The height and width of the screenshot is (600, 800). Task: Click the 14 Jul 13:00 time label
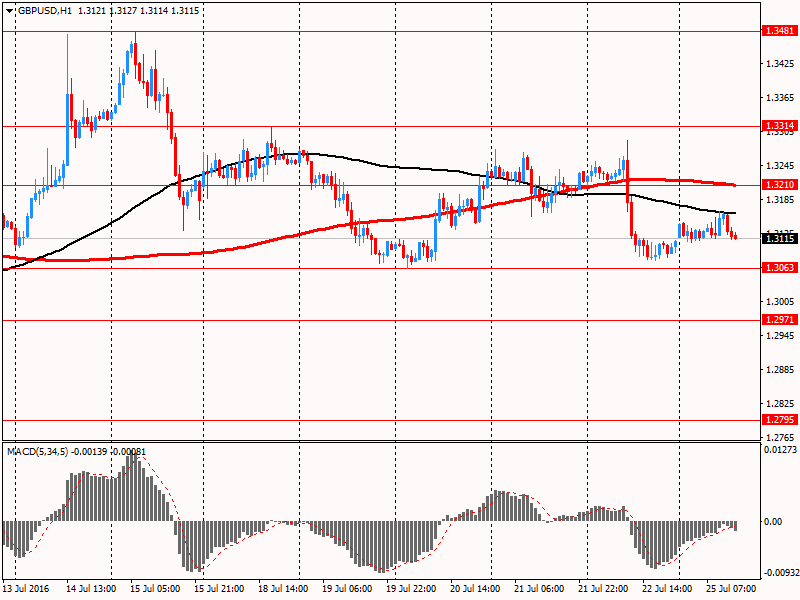pos(90,589)
